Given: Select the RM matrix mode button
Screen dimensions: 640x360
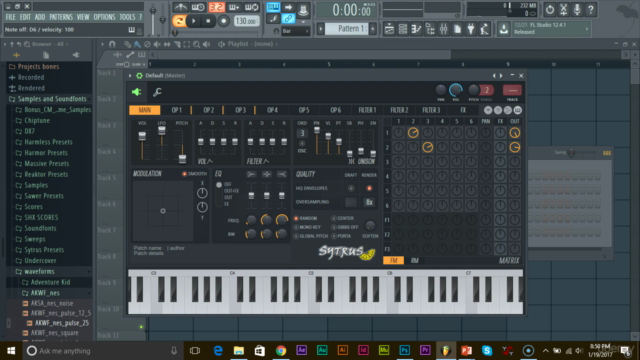Looking at the screenshot, I should pyautogui.click(x=414, y=260).
